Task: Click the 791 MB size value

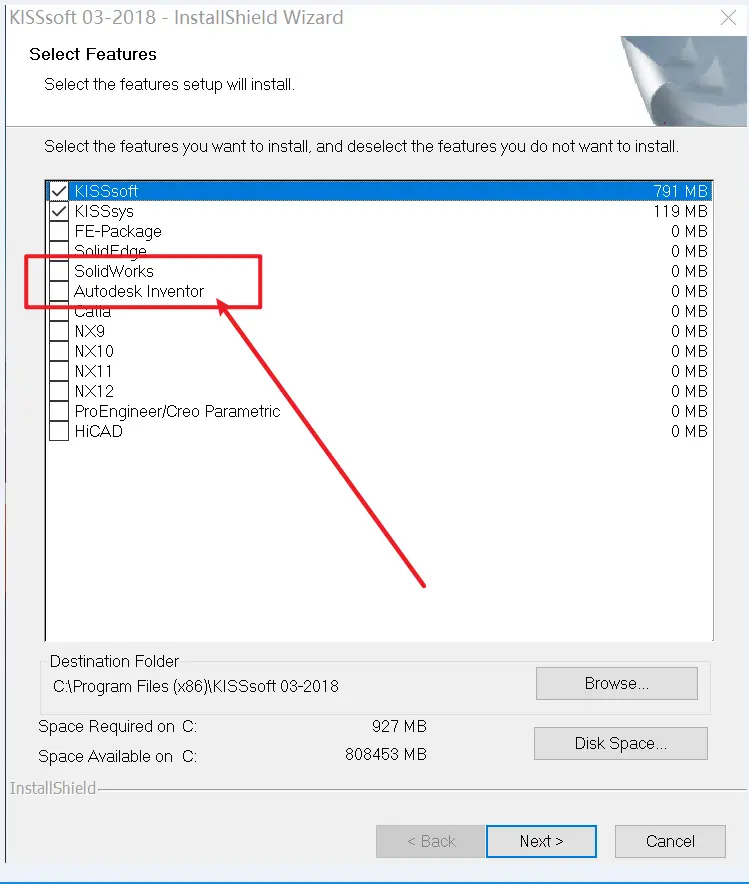Action: pos(680,191)
